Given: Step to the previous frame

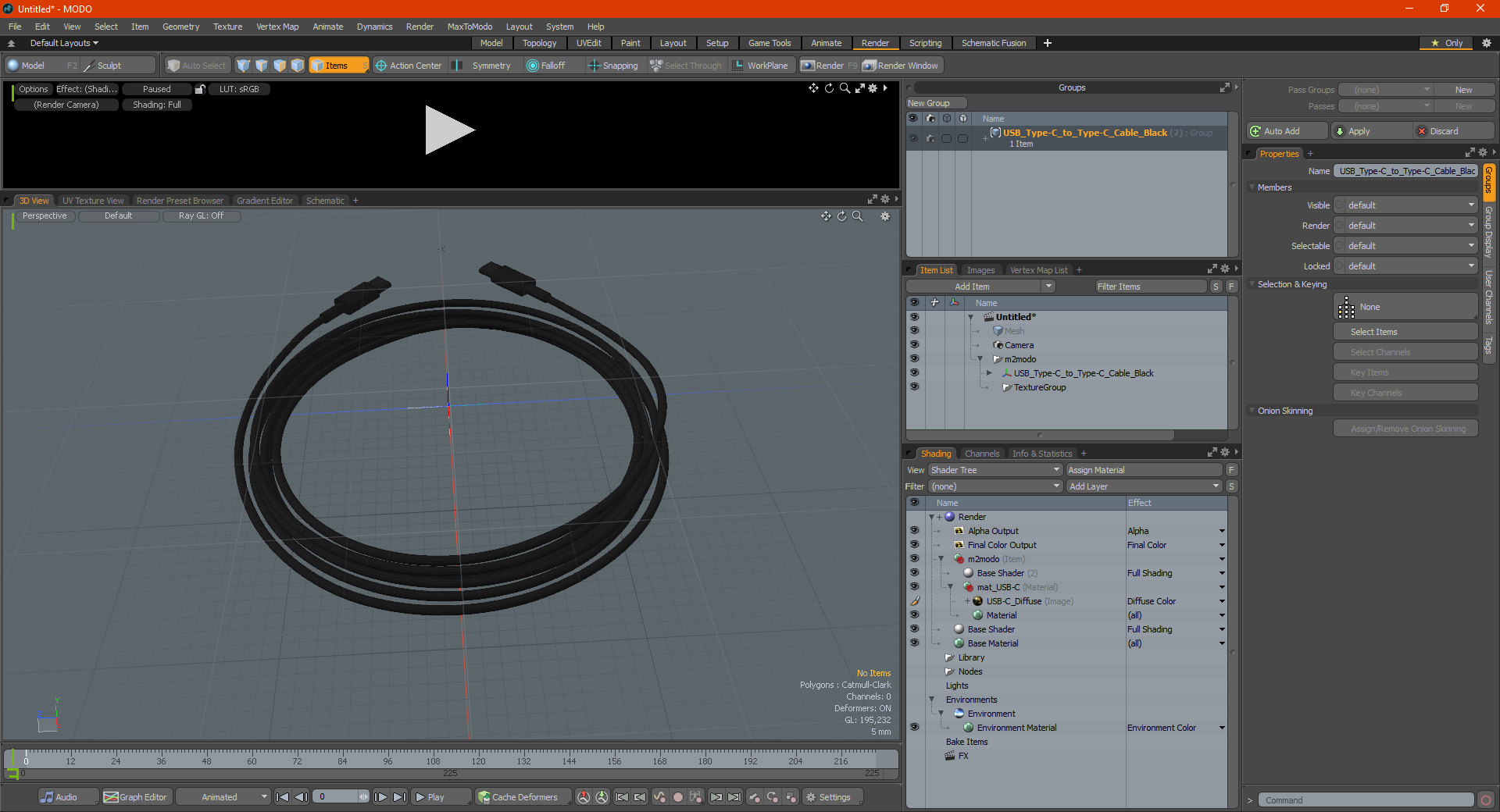Looking at the screenshot, I should pyautogui.click(x=301, y=797).
